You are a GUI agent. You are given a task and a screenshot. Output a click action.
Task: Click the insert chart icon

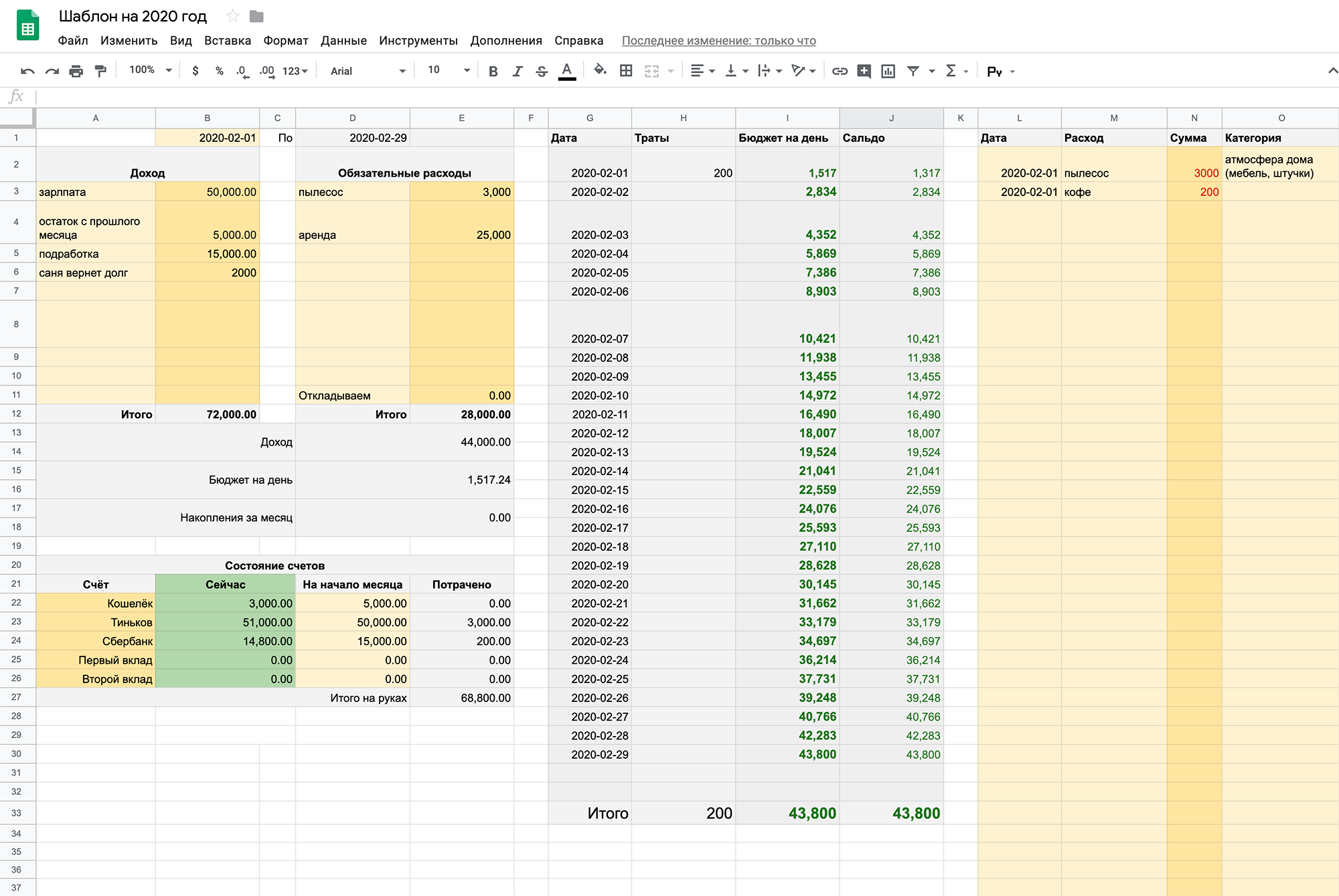pyautogui.click(x=888, y=71)
